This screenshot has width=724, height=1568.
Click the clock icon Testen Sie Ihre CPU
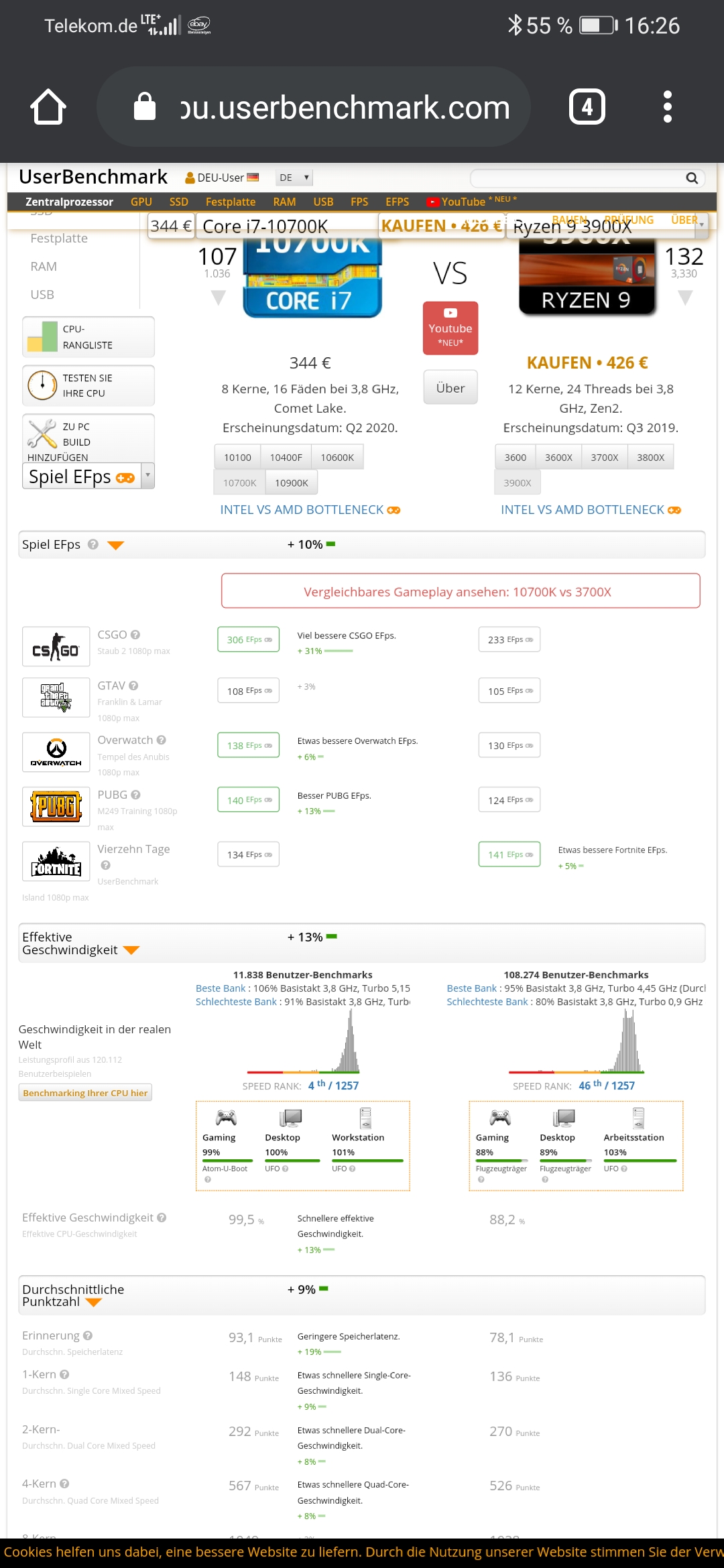coord(42,385)
